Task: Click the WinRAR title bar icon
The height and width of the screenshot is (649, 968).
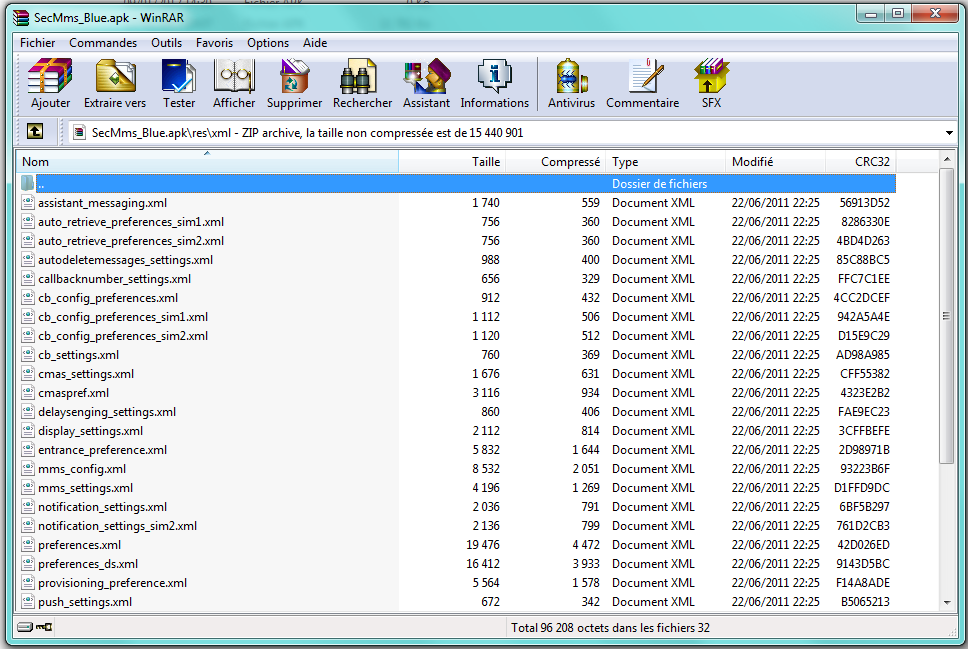Action: click(21, 17)
